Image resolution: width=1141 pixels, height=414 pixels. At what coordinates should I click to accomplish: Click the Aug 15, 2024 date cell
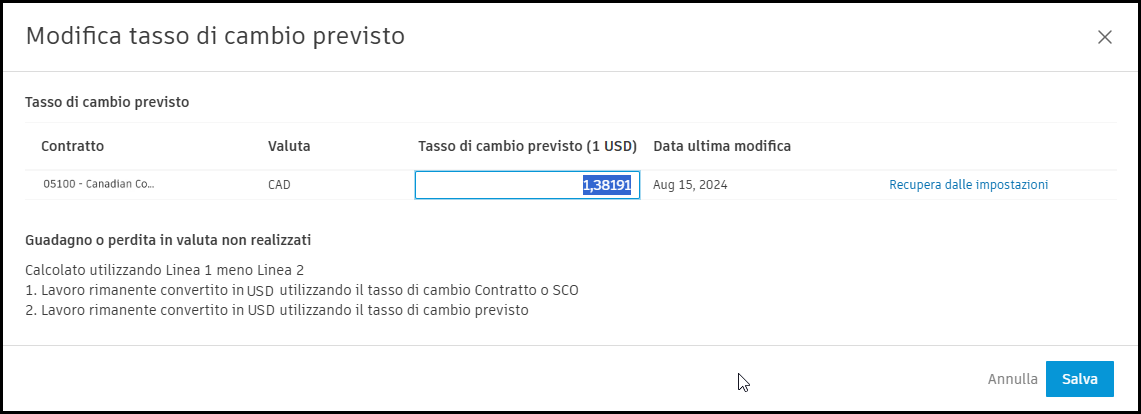pos(690,185)
